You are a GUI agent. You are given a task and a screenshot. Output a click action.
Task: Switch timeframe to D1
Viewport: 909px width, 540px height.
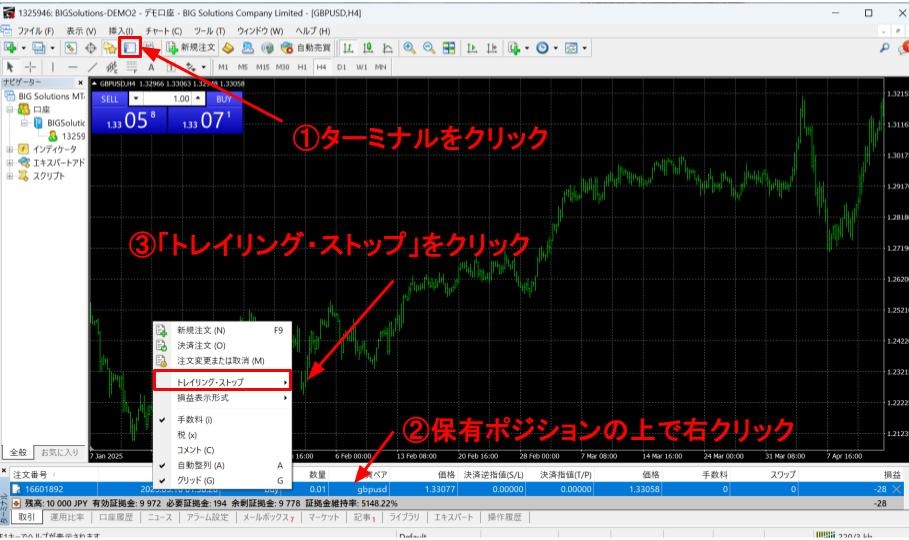coord(341,67)
